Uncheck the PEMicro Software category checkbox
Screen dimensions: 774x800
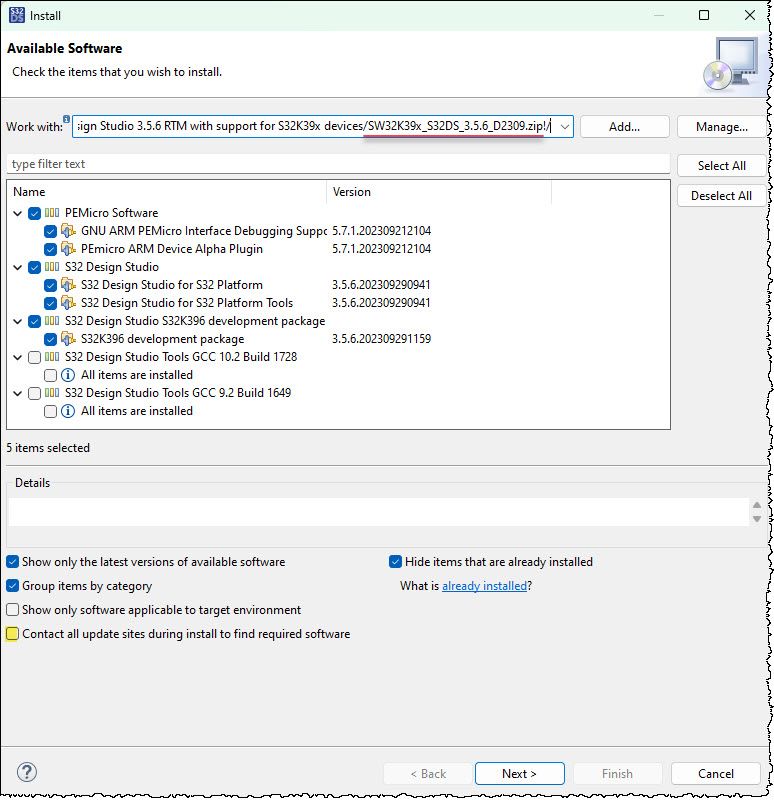(34, 213)
